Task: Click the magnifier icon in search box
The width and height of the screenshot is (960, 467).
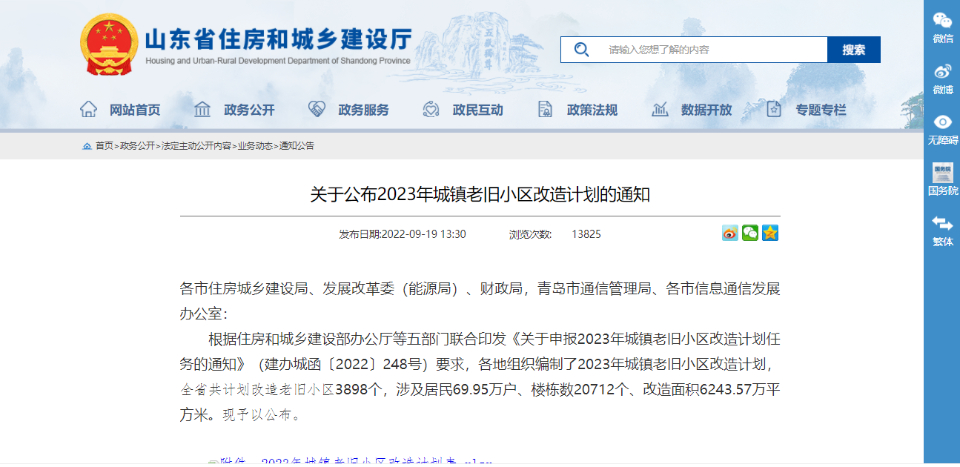Action: pyautogui.click(x=581, y=50)
